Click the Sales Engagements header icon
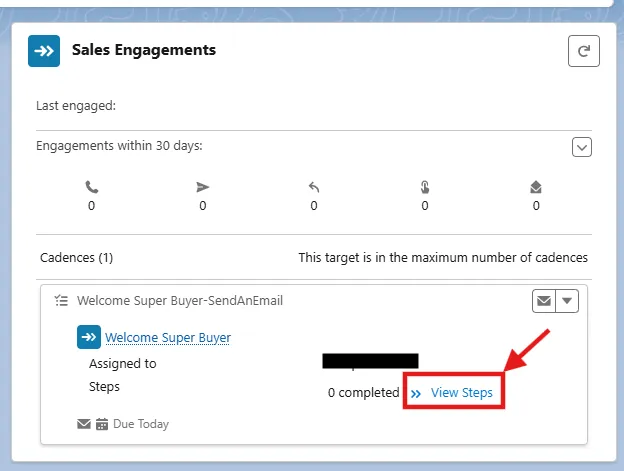Image resolution: width=624 pixels, height=471 pixels. coord(44,51)
